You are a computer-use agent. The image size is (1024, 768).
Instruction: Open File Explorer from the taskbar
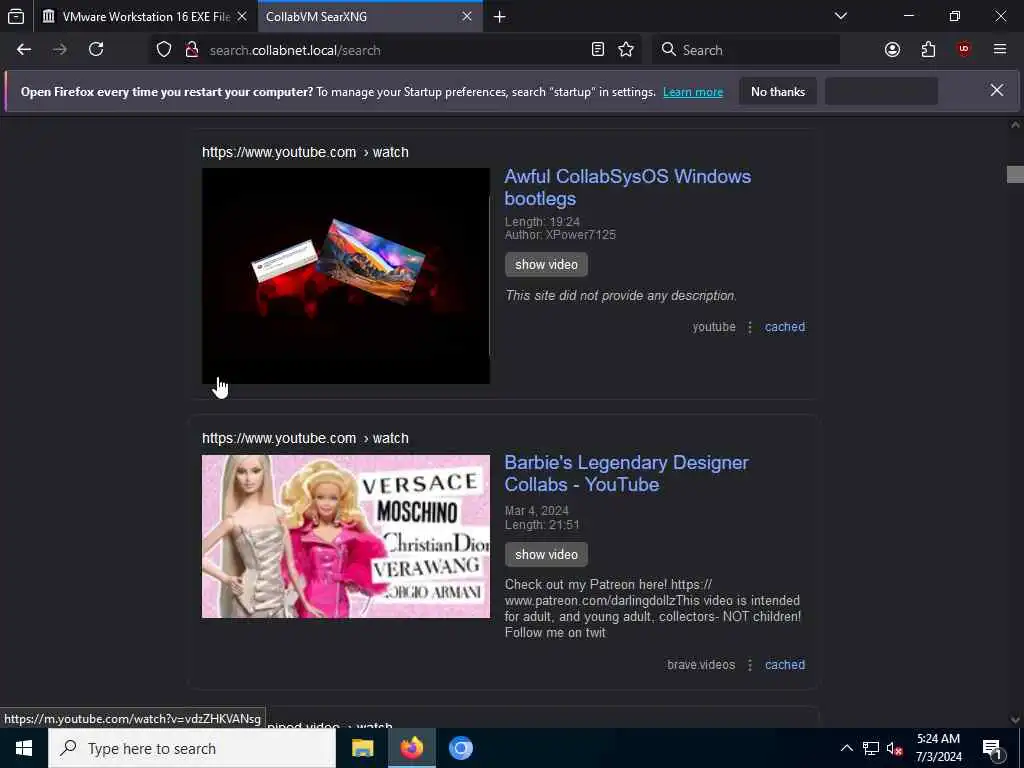click(x=362, y=748)
